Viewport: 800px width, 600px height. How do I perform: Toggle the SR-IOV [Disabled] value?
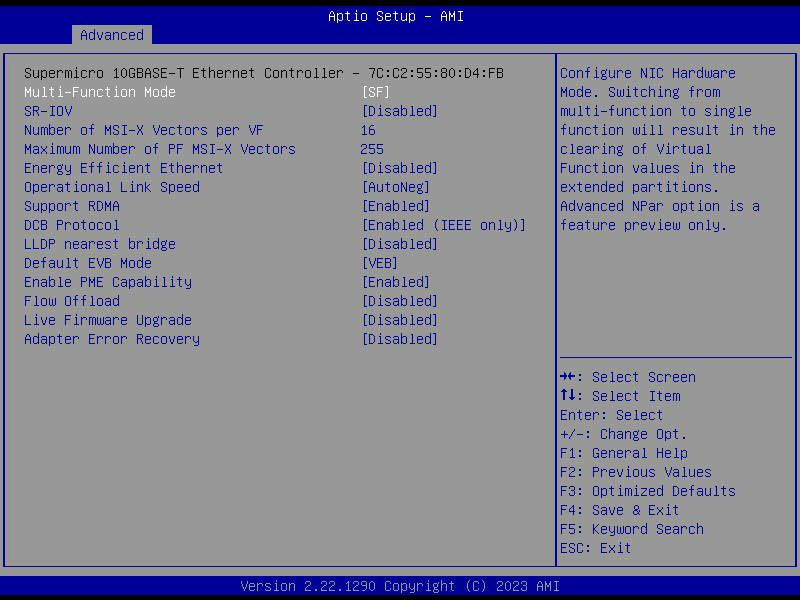[x=399, y=111]
